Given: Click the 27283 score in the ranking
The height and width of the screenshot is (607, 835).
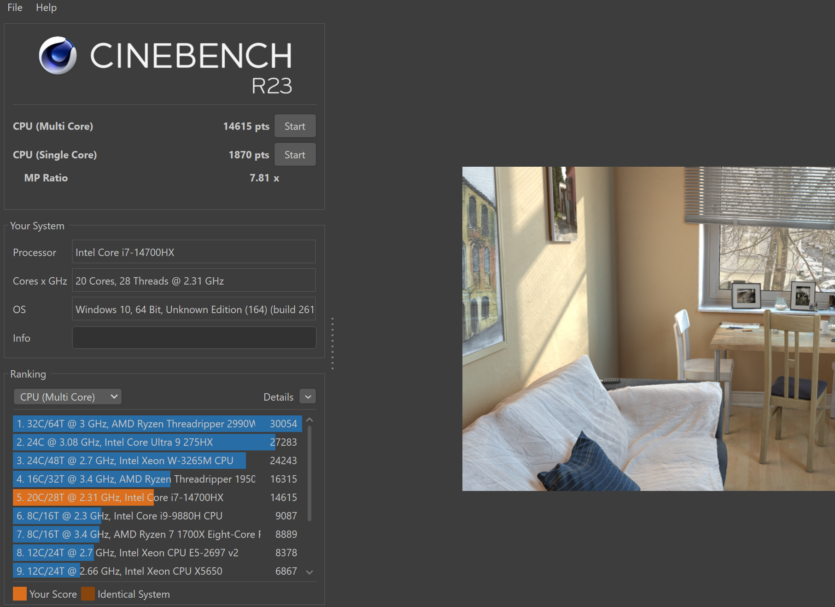Looking at the screenshot, I should 283,442.
